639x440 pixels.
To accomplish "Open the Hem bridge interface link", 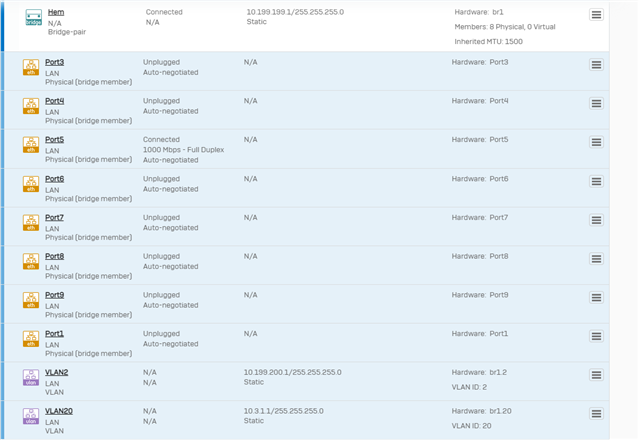I will 56,12.
